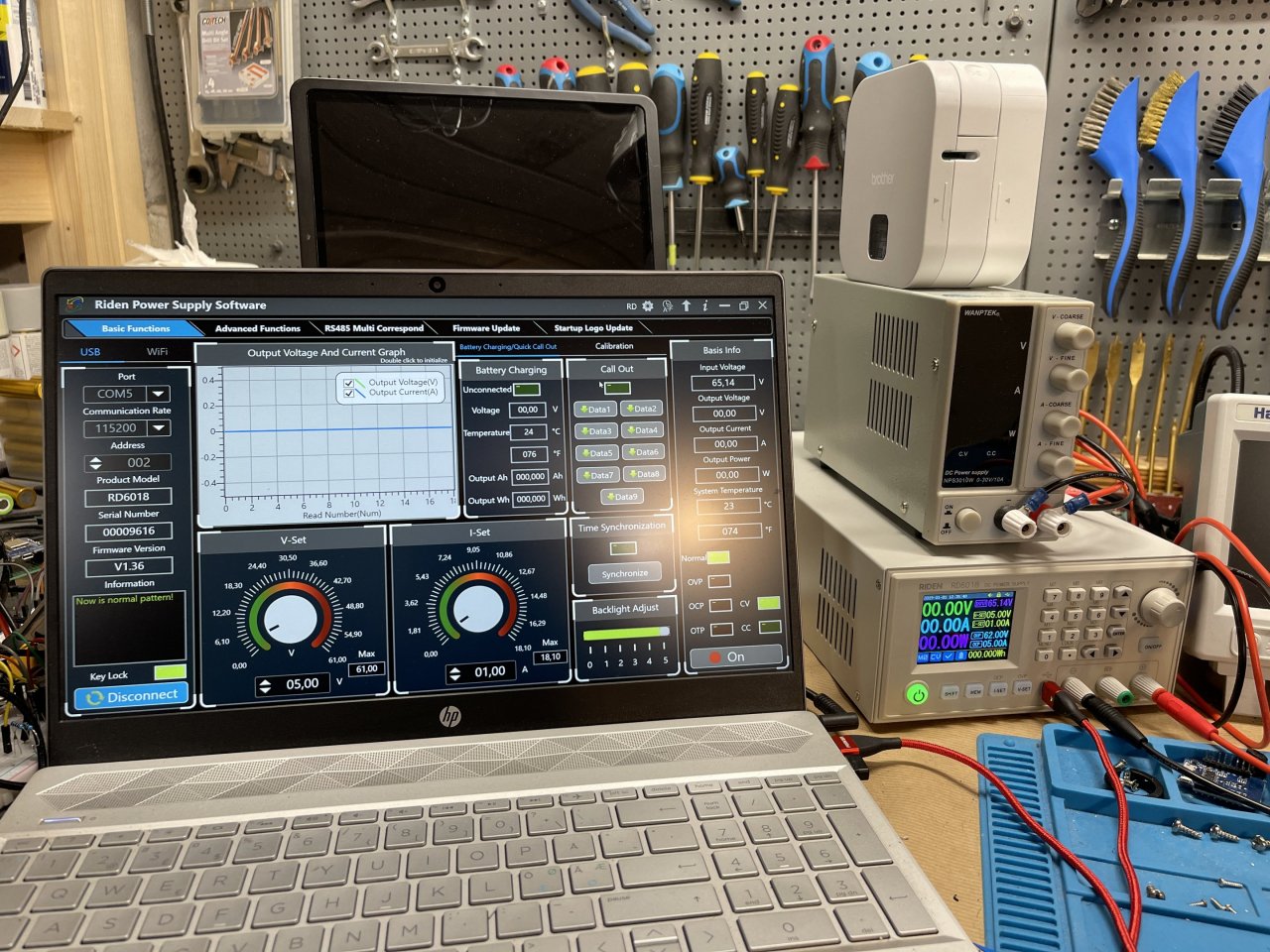
Task: Recall preset Data3
Action: coord(596,431)
